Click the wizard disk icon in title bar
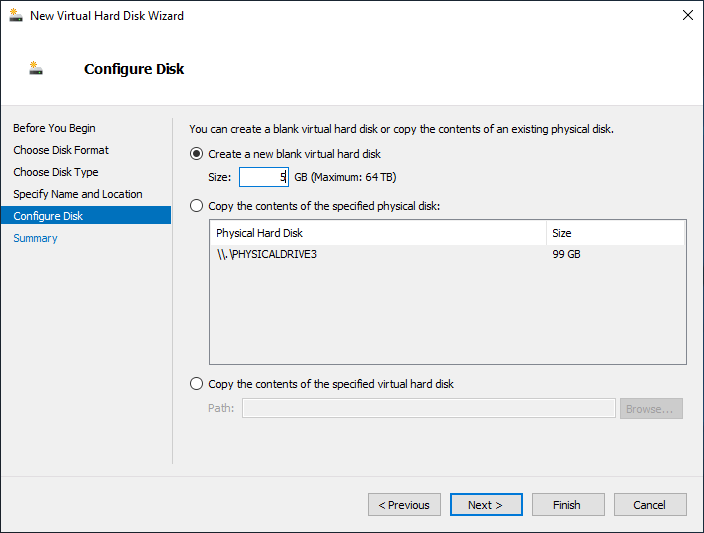704x533 pixels. (16, 15)
